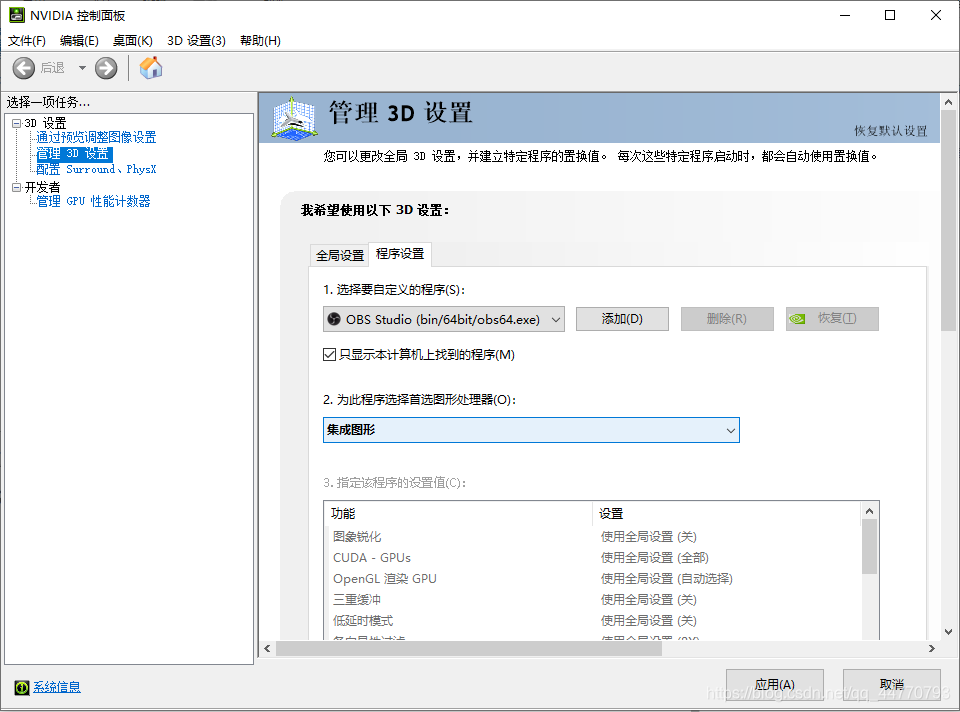This screenshot has width=960, height=712.
Task: Select 管理 3D 设置 in tree
Action: click(73, 153)
